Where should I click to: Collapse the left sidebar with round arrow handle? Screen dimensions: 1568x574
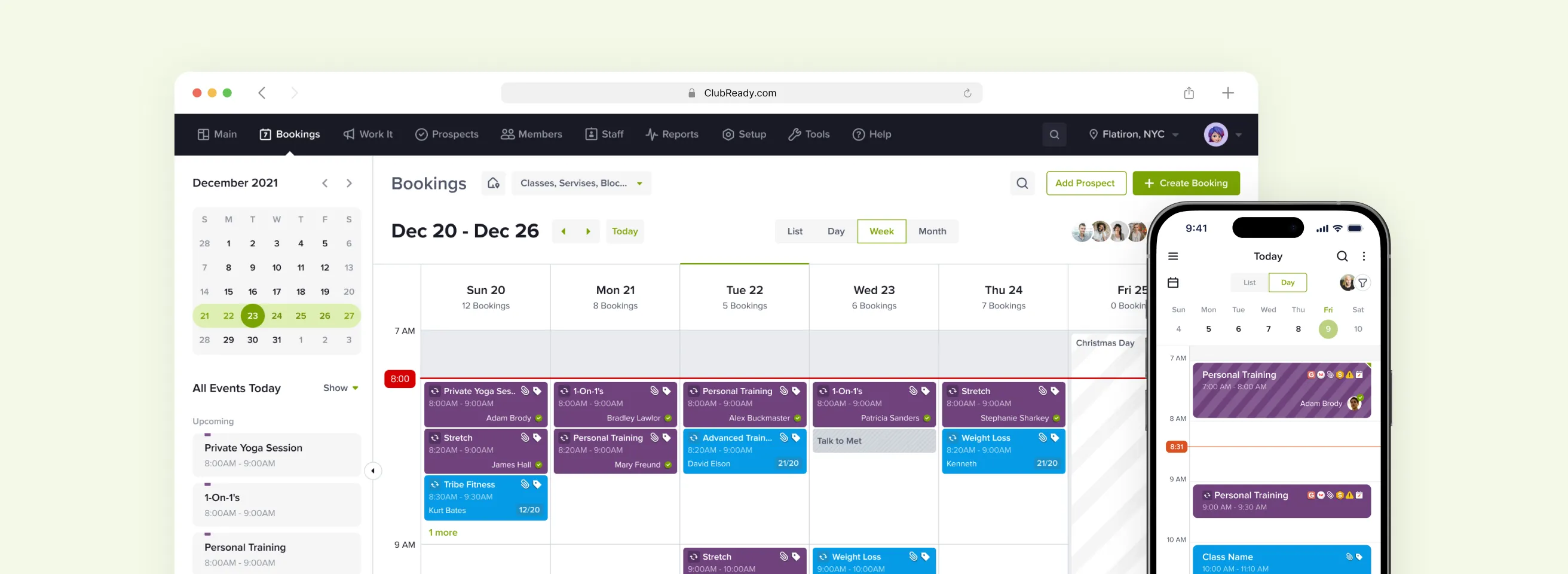pyautogui.click(x=372, y=471)
